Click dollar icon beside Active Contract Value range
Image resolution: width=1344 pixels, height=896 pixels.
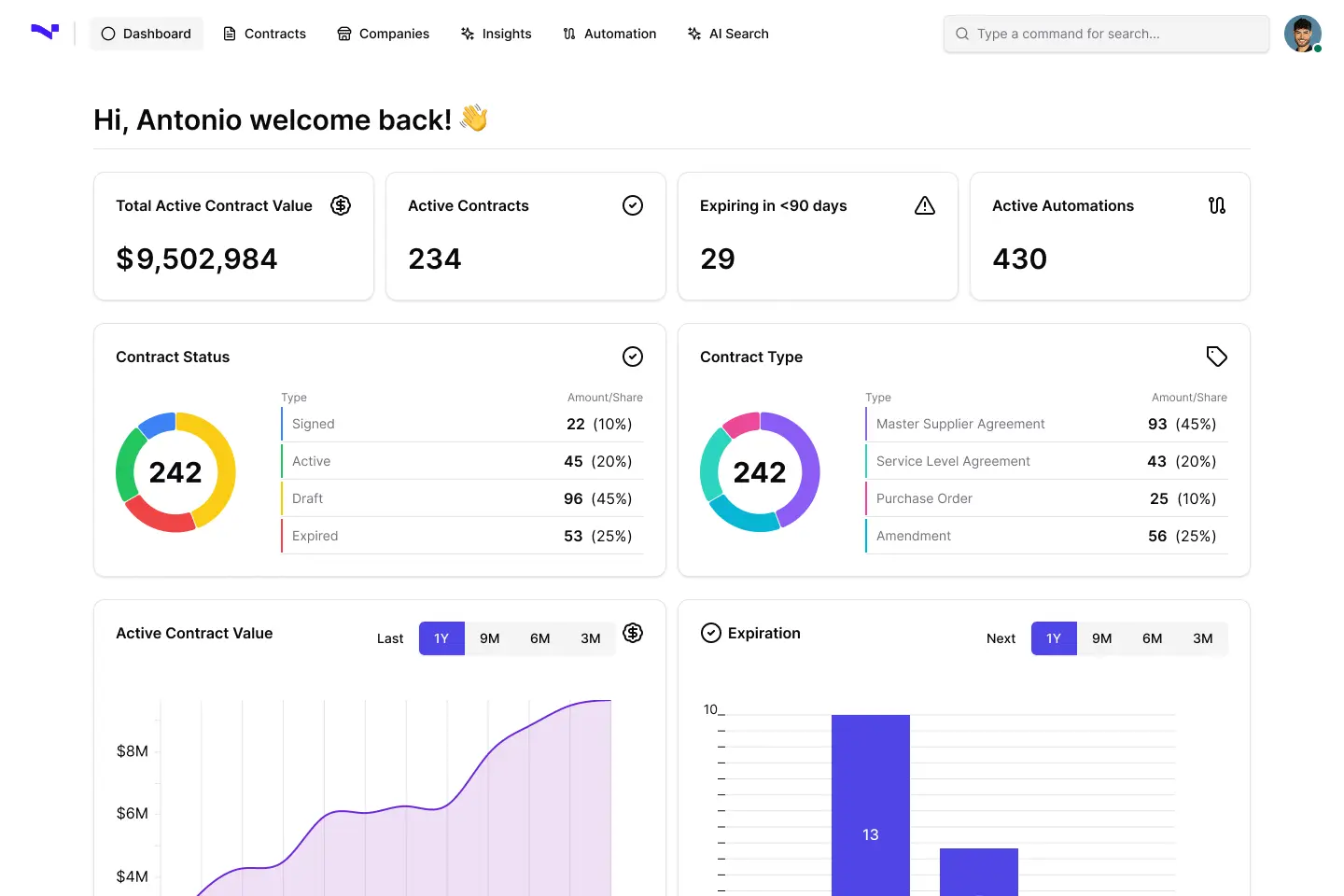[633, 633]
